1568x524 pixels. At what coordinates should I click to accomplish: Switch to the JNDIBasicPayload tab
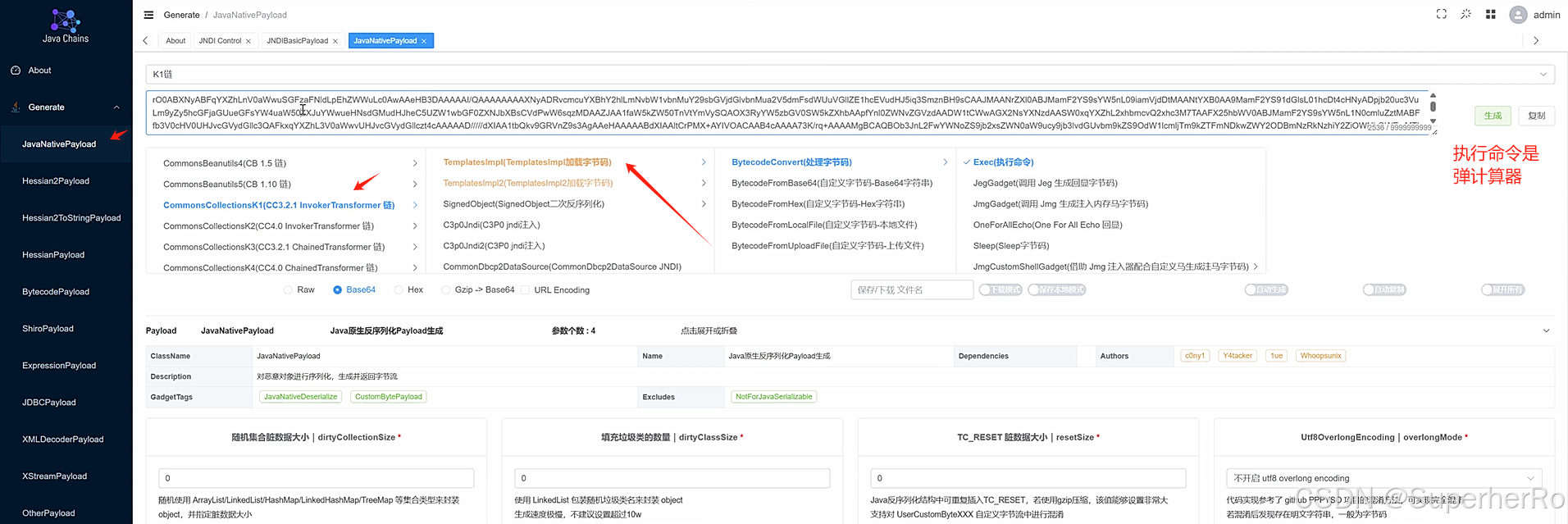point(297,41)
